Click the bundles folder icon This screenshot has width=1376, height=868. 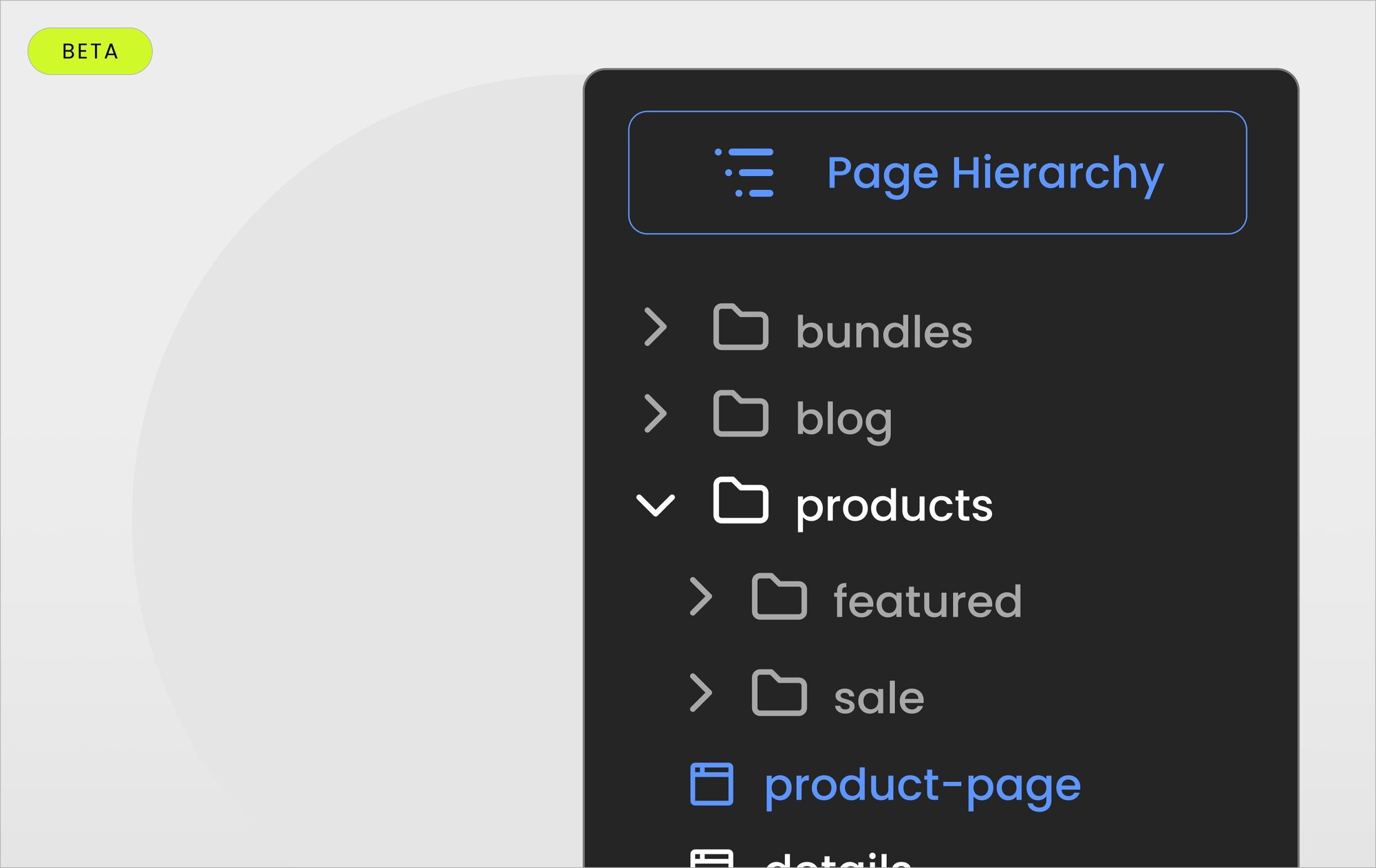740,327
